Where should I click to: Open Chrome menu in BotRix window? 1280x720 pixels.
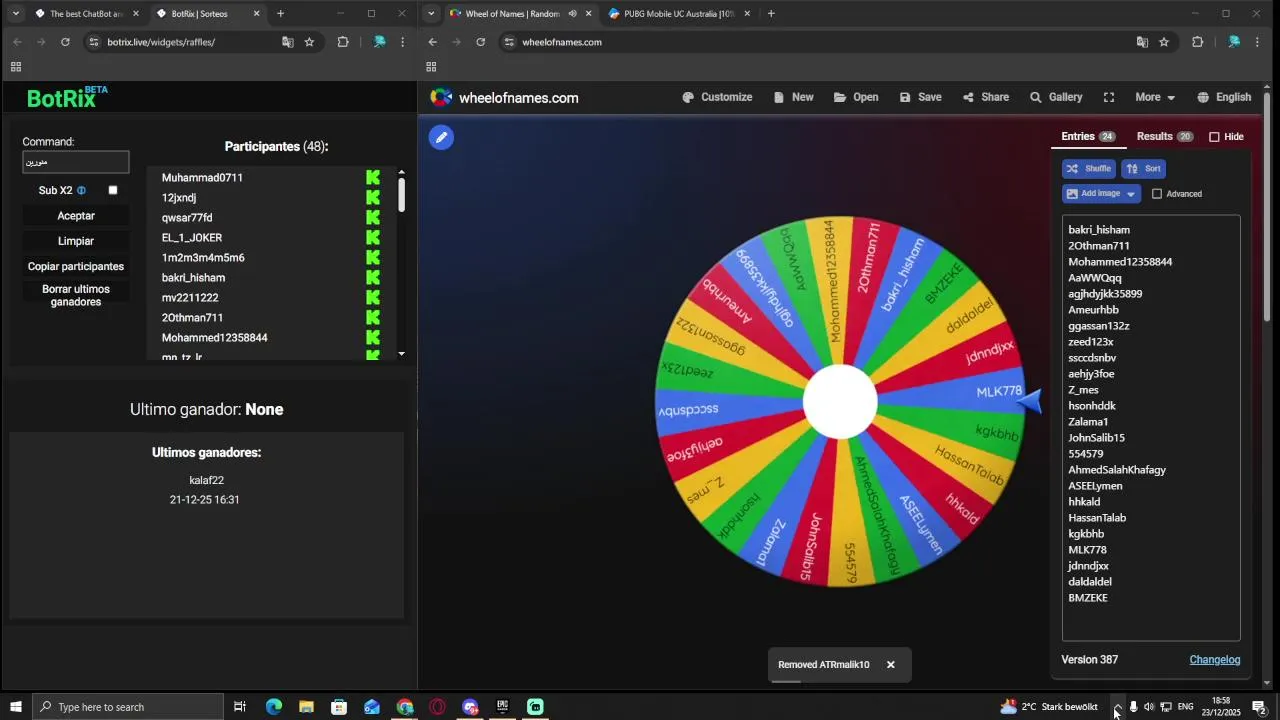click(x=403, y=42)
